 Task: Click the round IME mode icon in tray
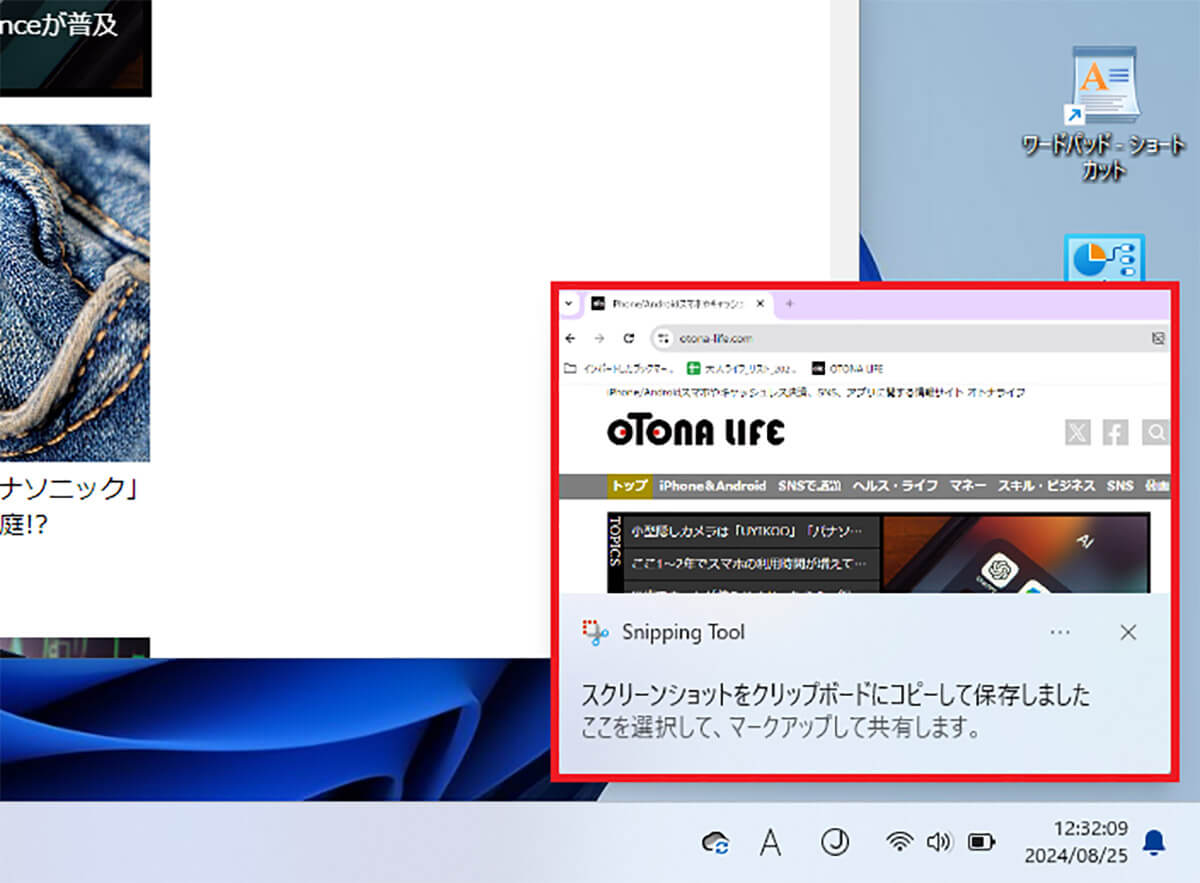click(834, 843)
